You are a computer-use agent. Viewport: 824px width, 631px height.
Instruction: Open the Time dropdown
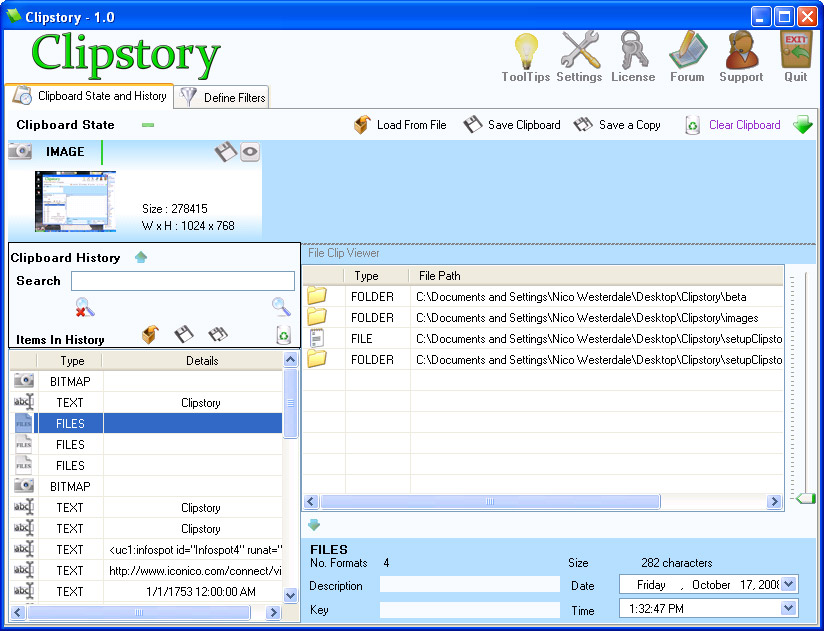coord(788,608)
